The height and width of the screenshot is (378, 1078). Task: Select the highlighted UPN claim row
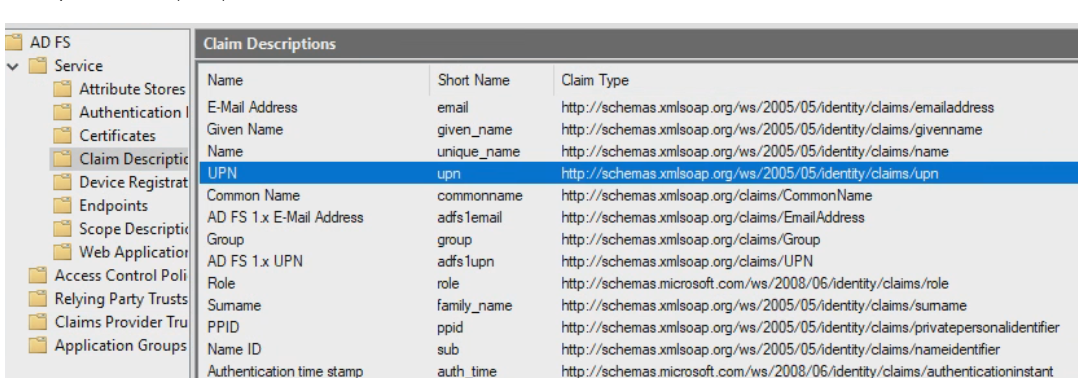[x=639, y=173]
